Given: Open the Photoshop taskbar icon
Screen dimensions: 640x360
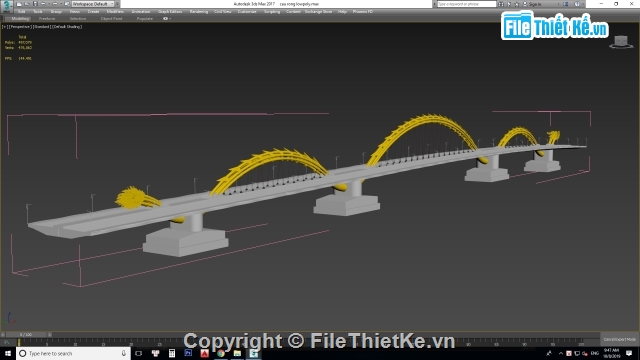Looking at the screenshot, I should point(188,353).
